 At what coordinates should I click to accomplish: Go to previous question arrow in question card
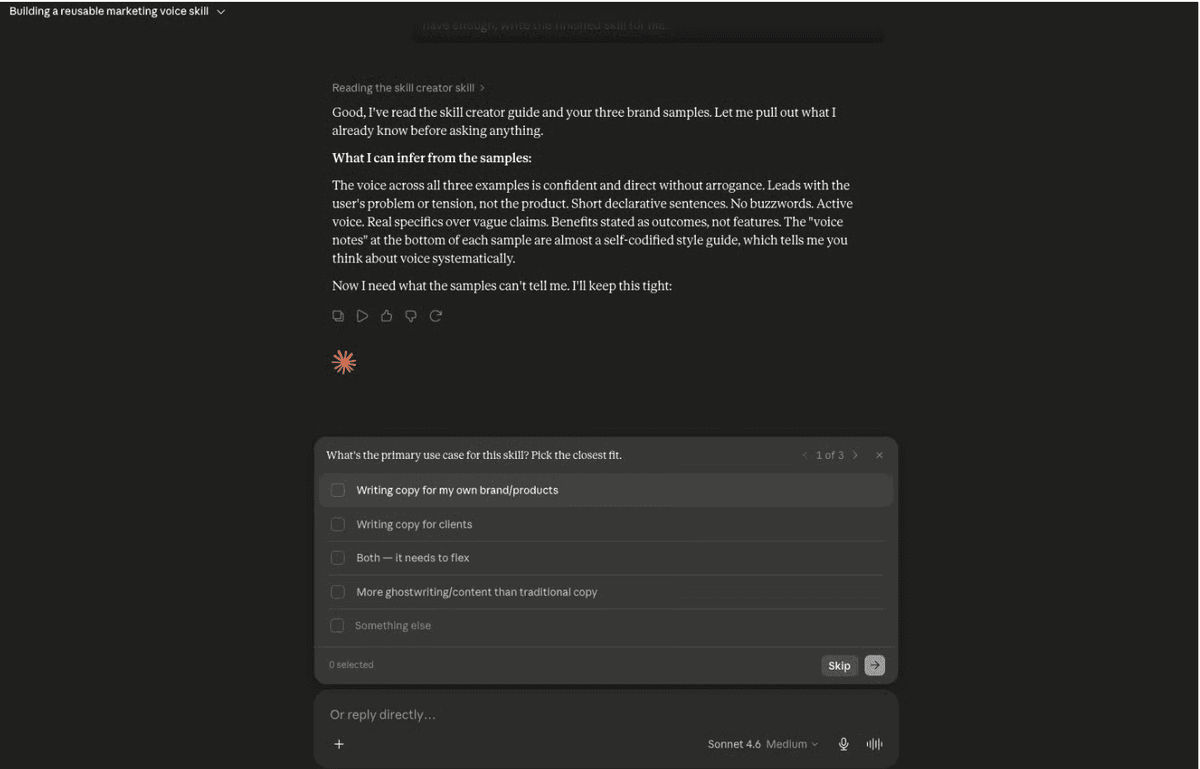(x=805, y=455)
